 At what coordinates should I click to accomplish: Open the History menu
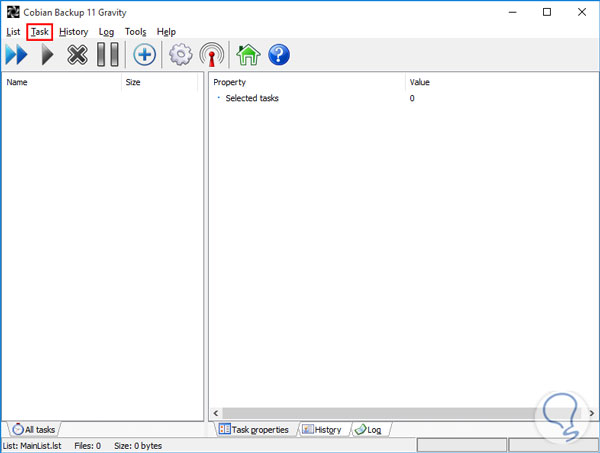pos(73,32)
